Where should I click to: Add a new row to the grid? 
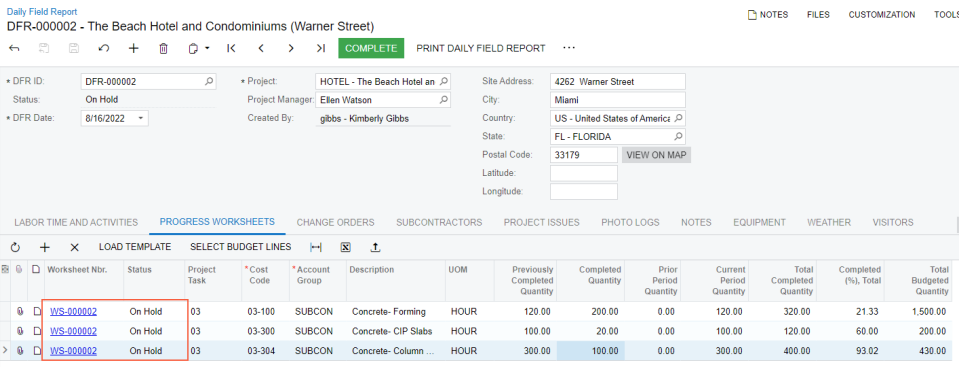tap(45, 247)
